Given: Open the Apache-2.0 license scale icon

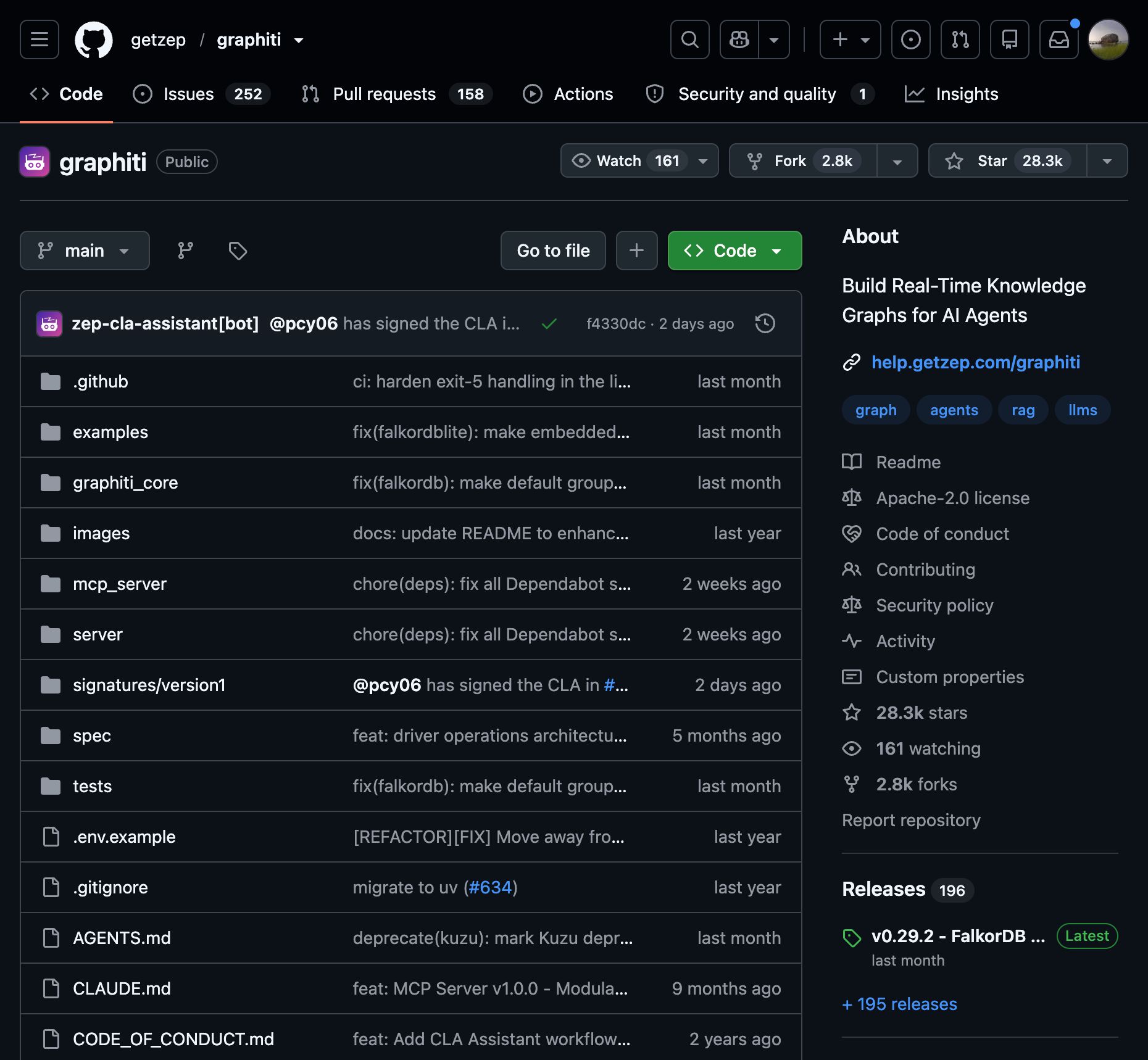Looking at the screenshot, I should coord(852,498).
